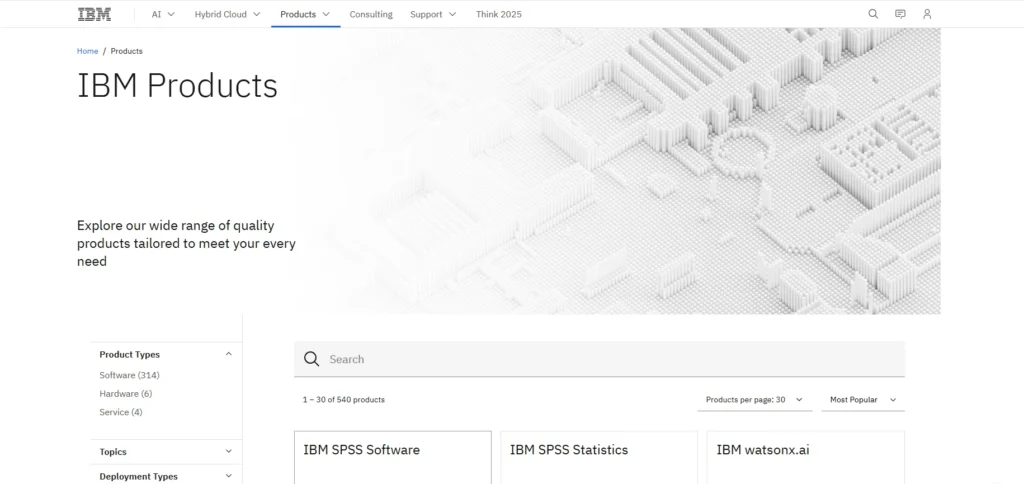Open the site search magnifier icon in header
The width and height of the screenshot is (1024, 484).
point(873,14)
